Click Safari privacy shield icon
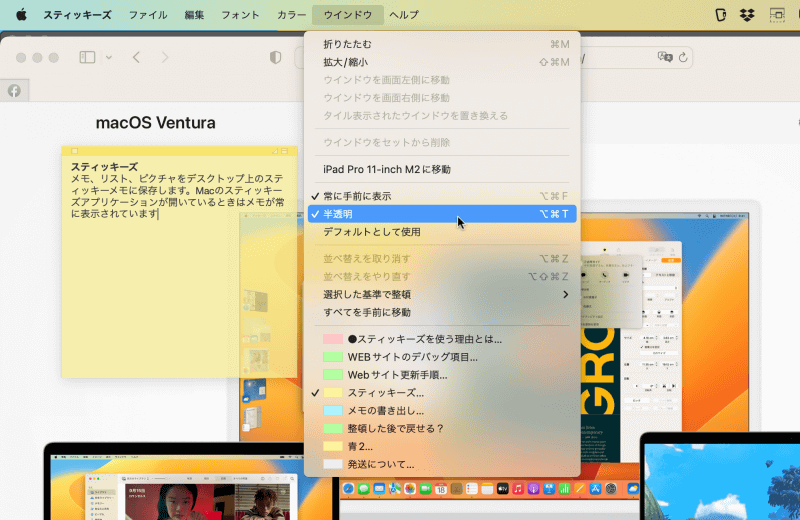Image resolution: width=800 pixels, height=520 pixels. [x=276, y=57]
